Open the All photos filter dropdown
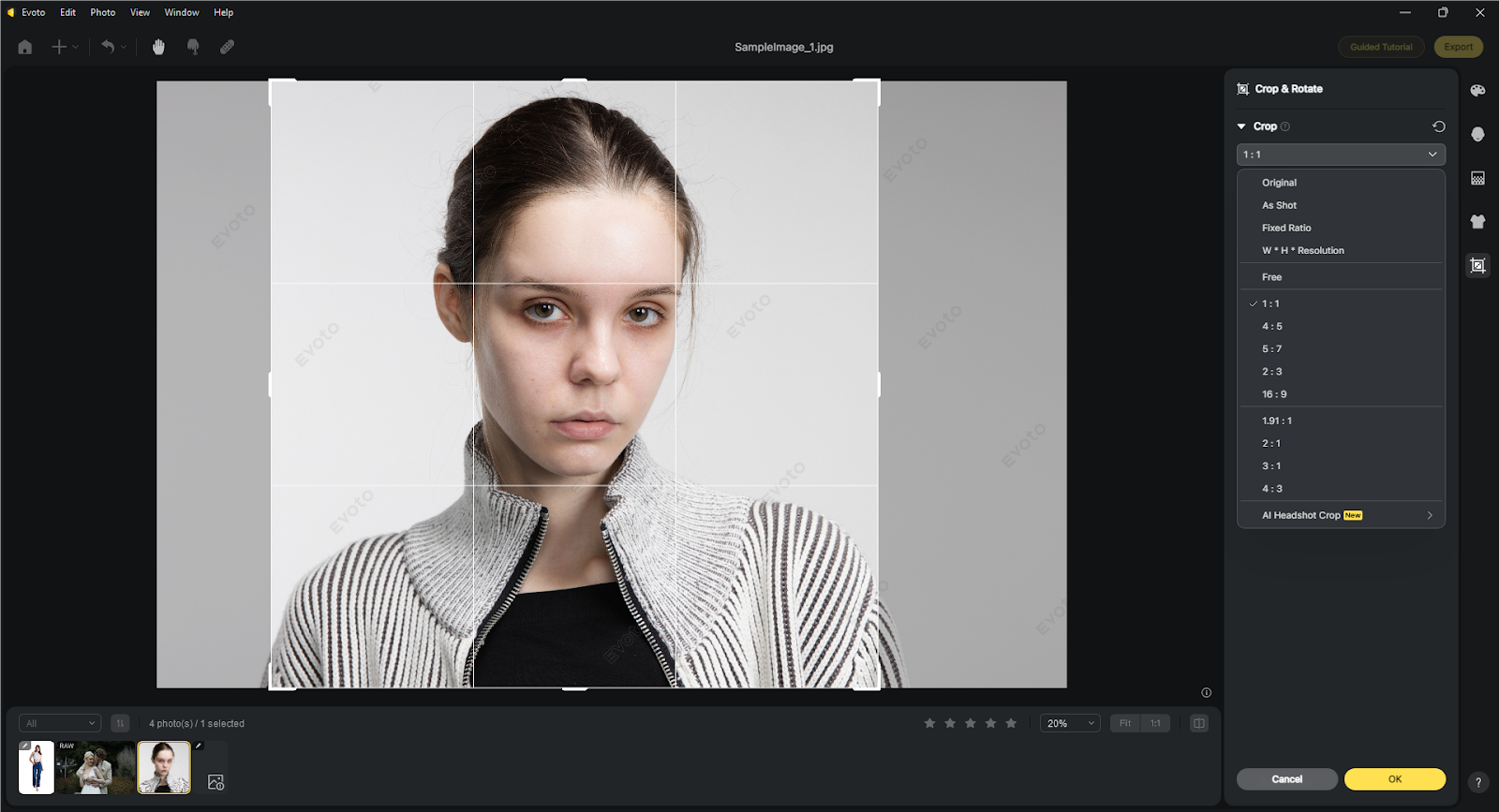 (60, 723)
